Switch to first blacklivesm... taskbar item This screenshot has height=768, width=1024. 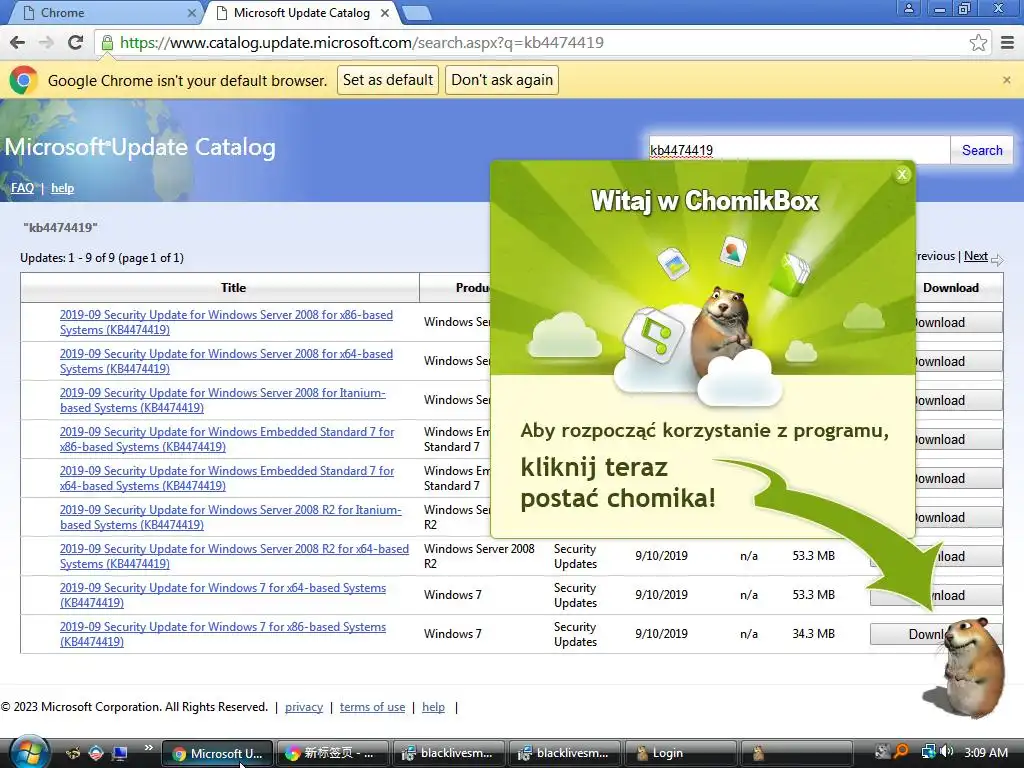point(448,754)
